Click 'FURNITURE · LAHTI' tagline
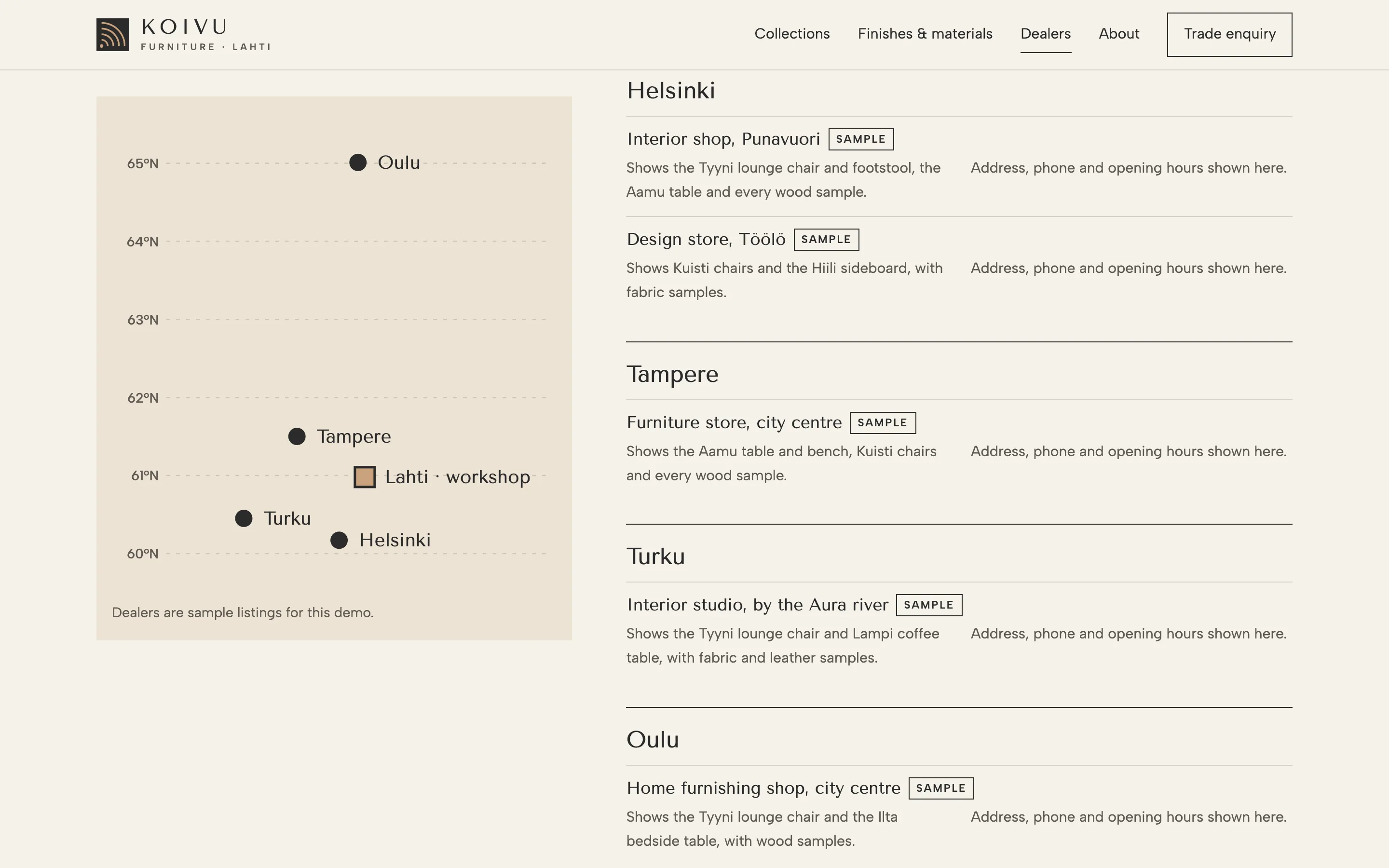This screenshot has height=868, width=1389. click(x=205, y=47)
